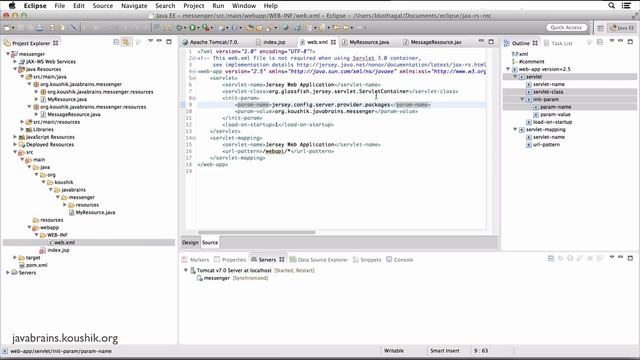This screenshot has height=360, width=640.
Task: Click editor horizontal scrollbar thumb
Action: tap(257, 232)
